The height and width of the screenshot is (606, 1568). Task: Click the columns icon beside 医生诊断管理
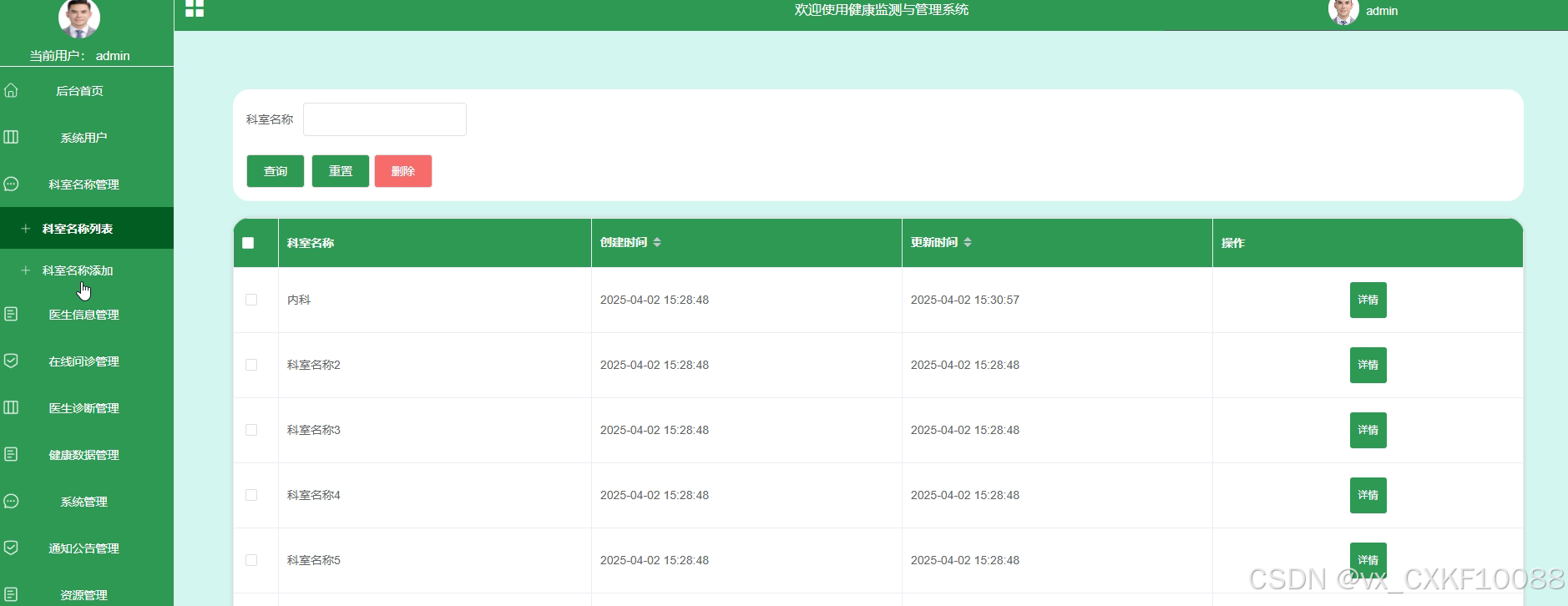point(11,407)
